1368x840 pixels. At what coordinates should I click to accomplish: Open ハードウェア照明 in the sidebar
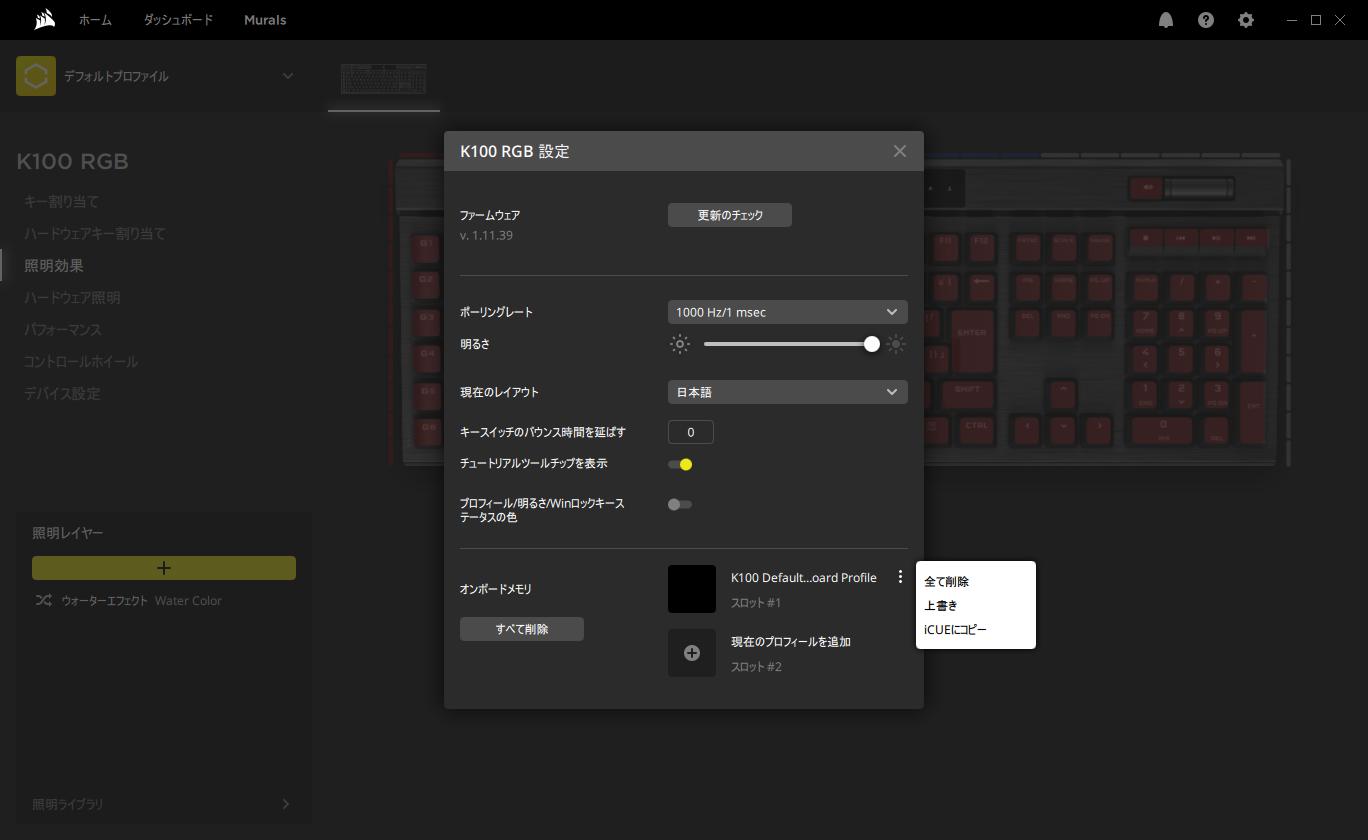coord(72,298)
